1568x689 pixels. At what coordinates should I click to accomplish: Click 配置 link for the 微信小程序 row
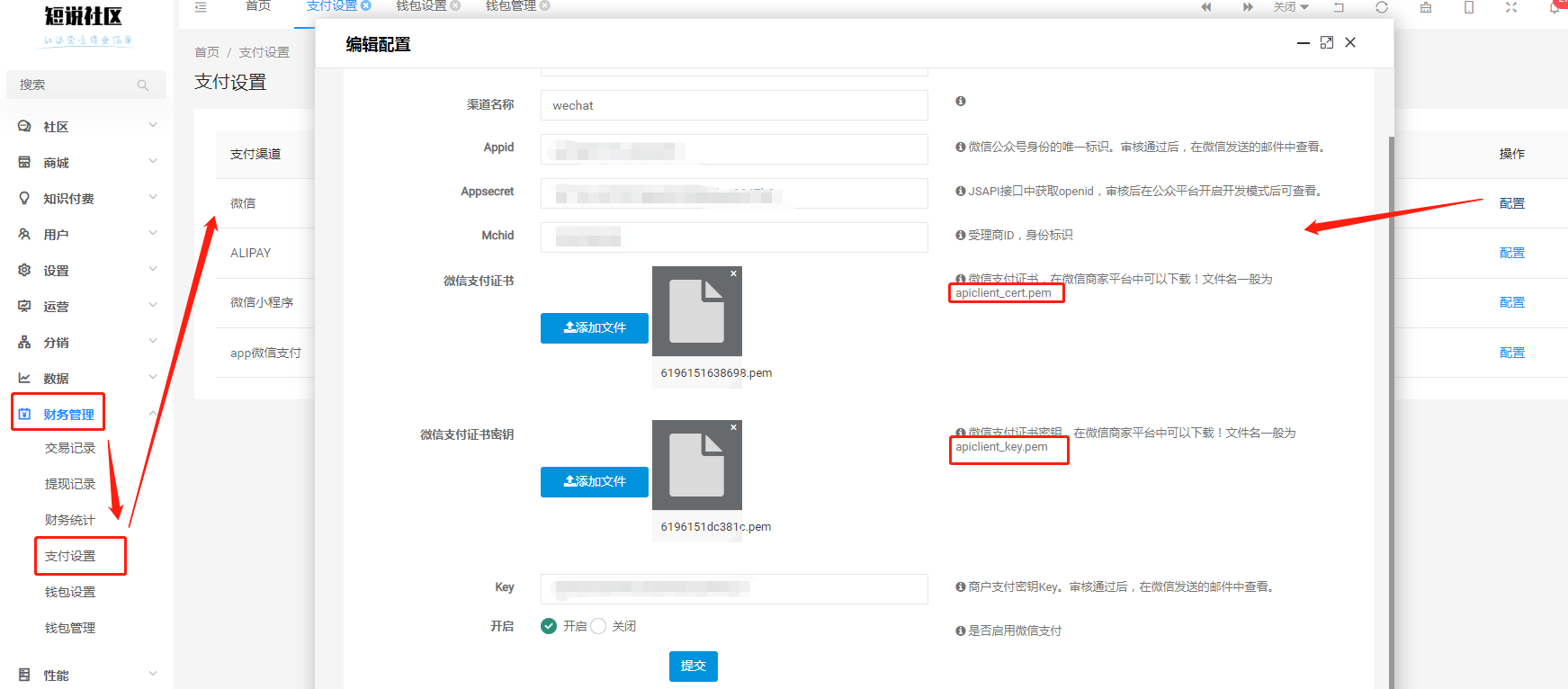[x=1512, y=302]
